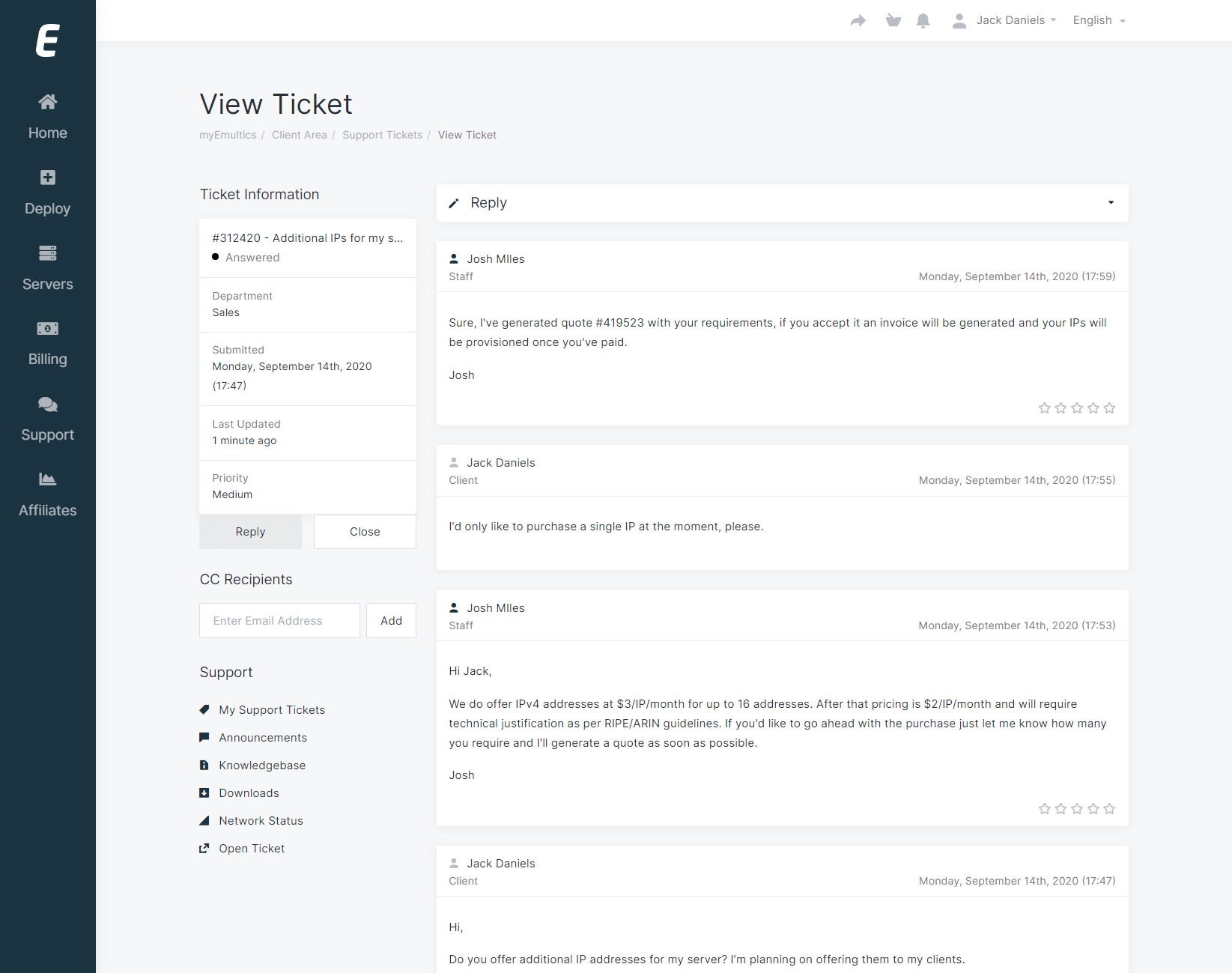The height and width of the screenshot is (973, 1232).
Task: Click the notifications bell icon
Action: tap(923, 21)
